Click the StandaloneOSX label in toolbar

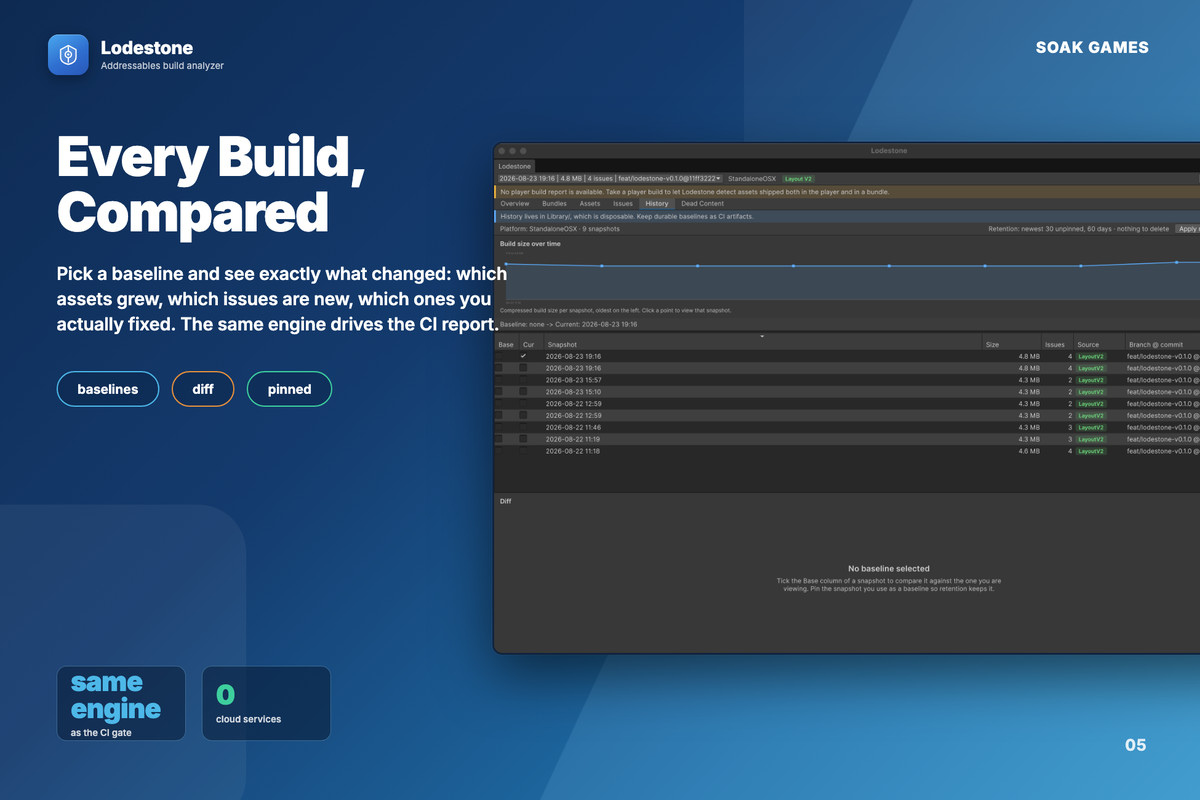[x=752, y=178]
